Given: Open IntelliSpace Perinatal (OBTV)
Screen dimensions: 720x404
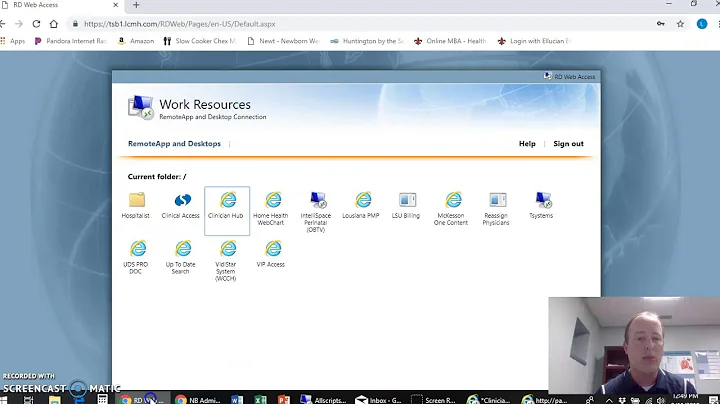Looking at the screenshot, I should coord(316,213).
